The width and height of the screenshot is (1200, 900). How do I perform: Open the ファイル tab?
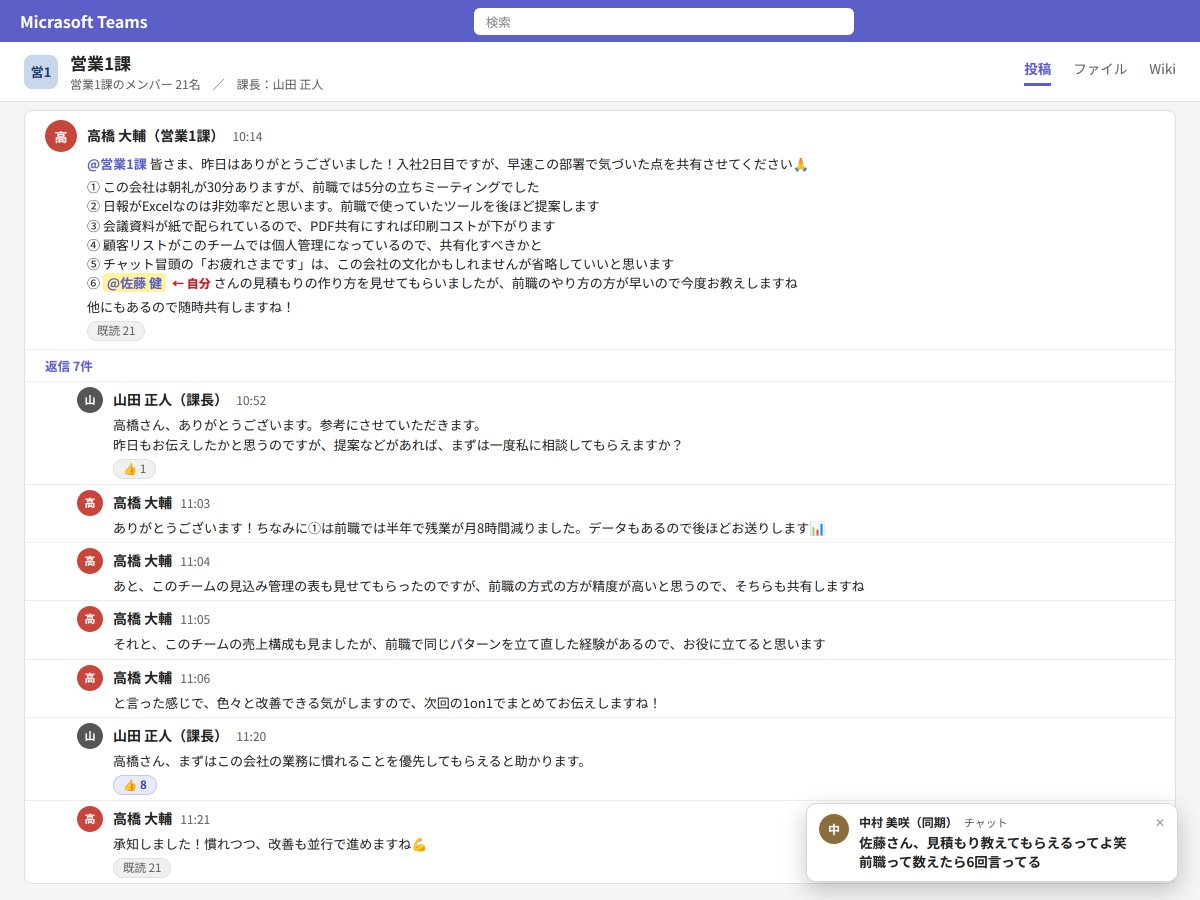[x=1100, y=69]
